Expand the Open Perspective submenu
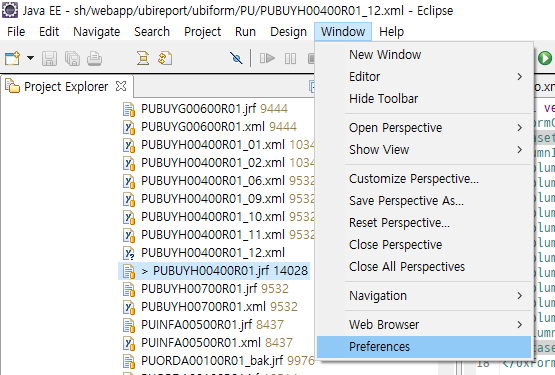 (424, 127)
